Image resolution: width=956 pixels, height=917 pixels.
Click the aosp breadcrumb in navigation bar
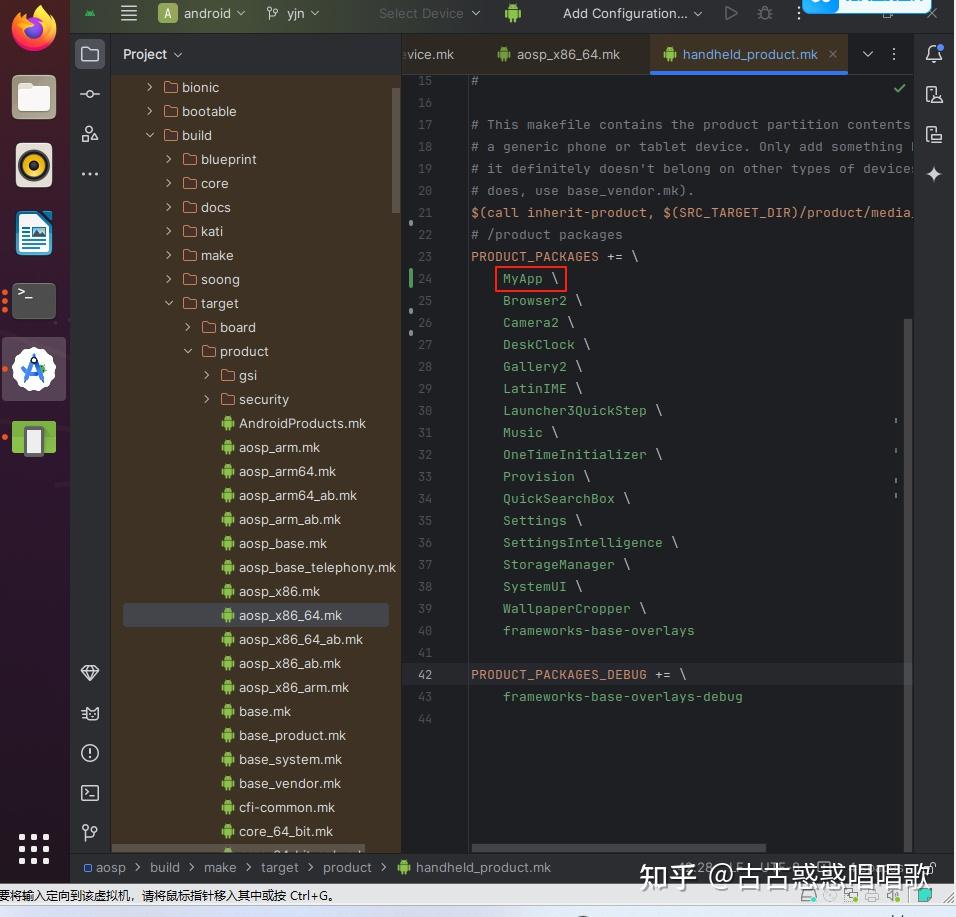pyautogui.click(x=105, y=867)
